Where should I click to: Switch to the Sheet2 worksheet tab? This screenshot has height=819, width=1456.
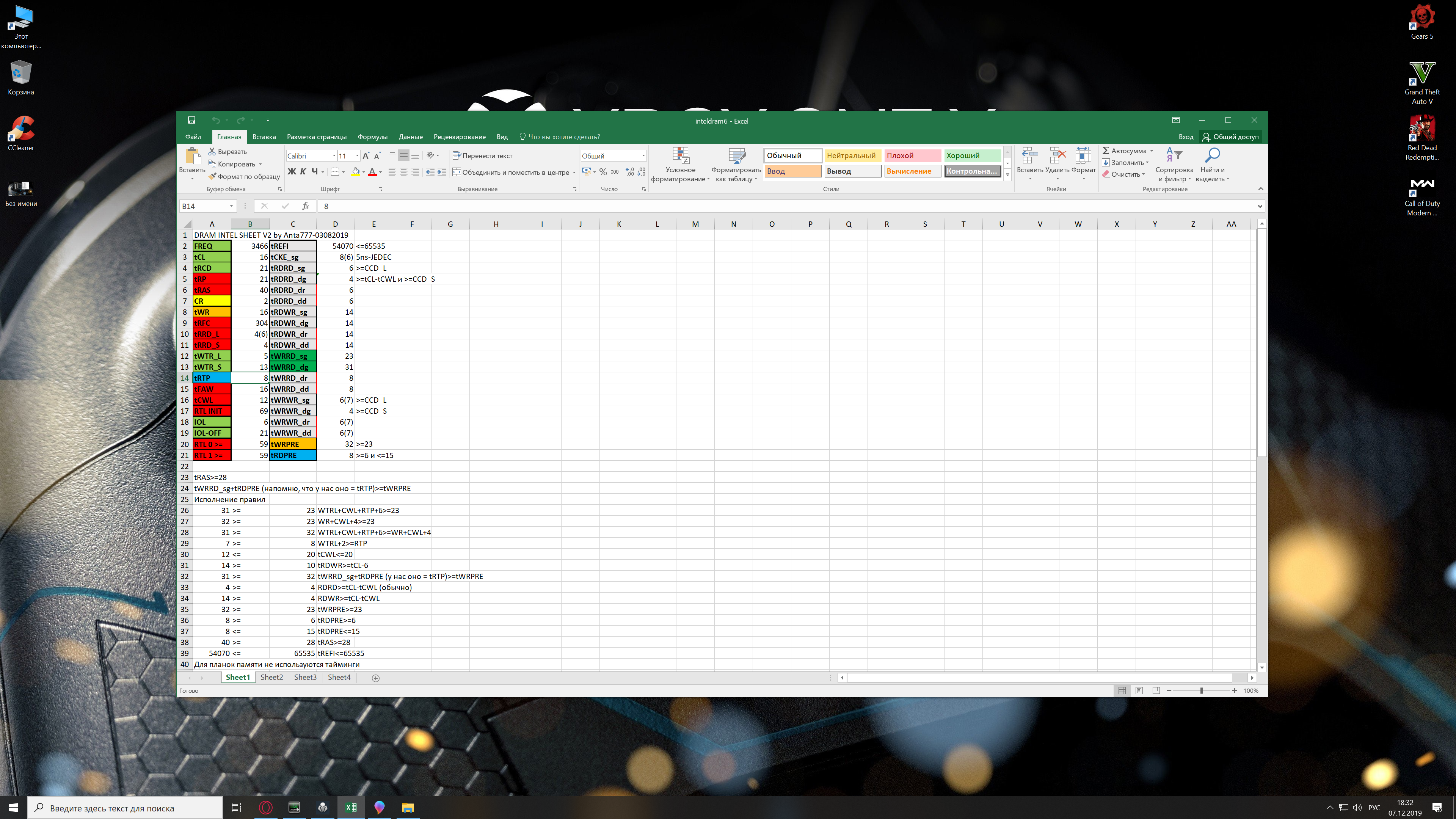point(271,677)
